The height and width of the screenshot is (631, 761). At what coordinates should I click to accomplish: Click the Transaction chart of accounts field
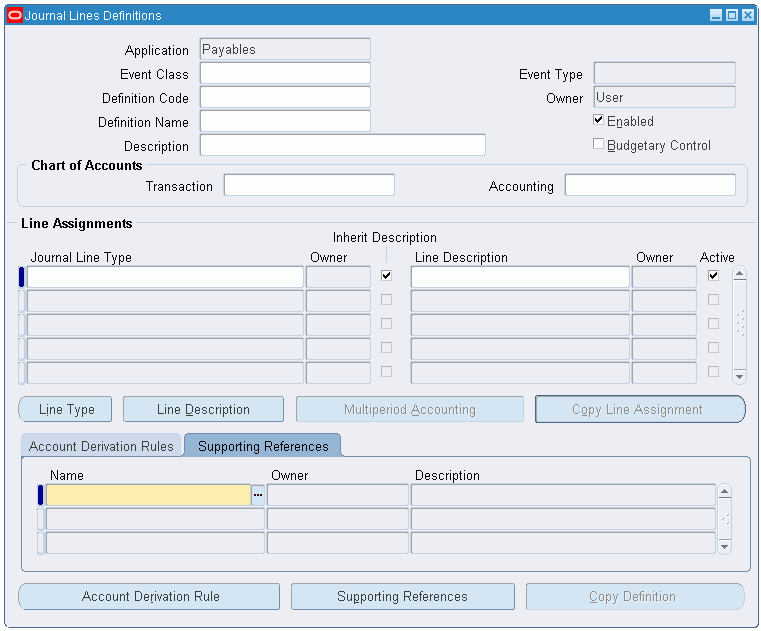click(309, 185)
